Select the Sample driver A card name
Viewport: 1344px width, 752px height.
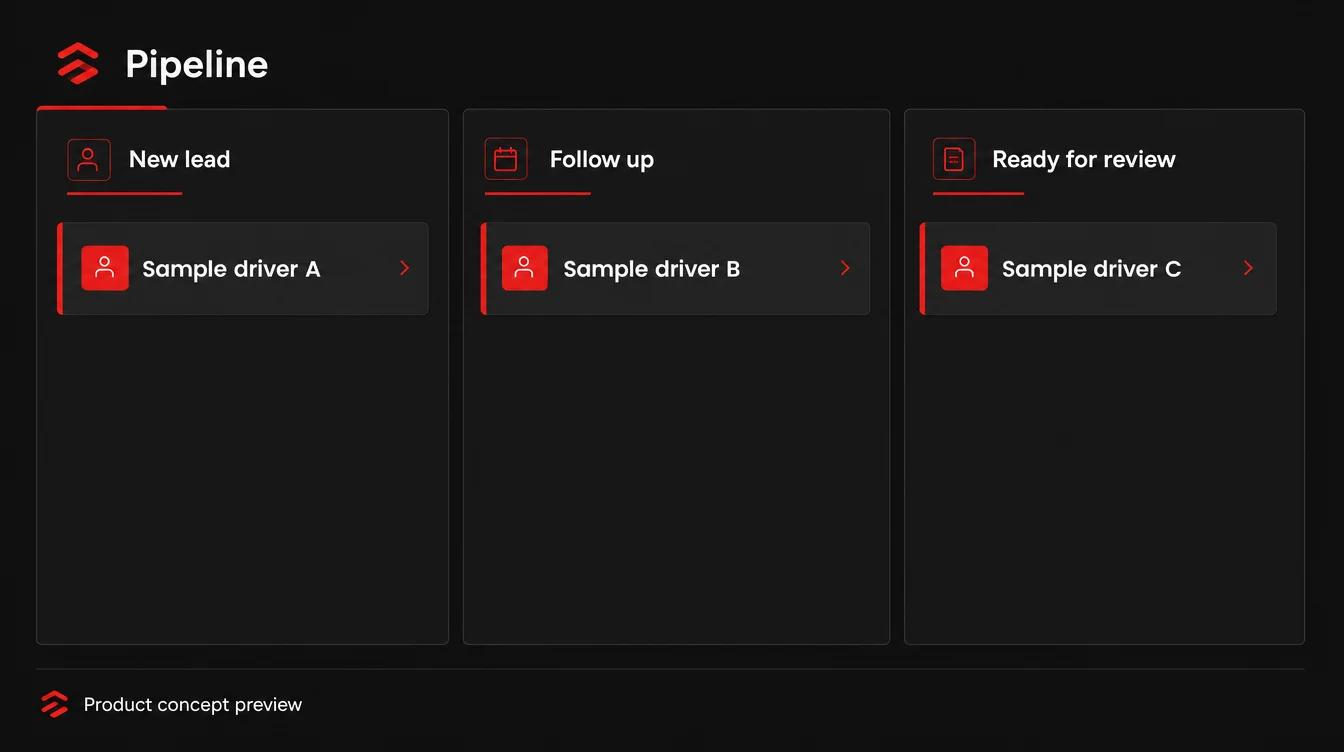[231, 269]
